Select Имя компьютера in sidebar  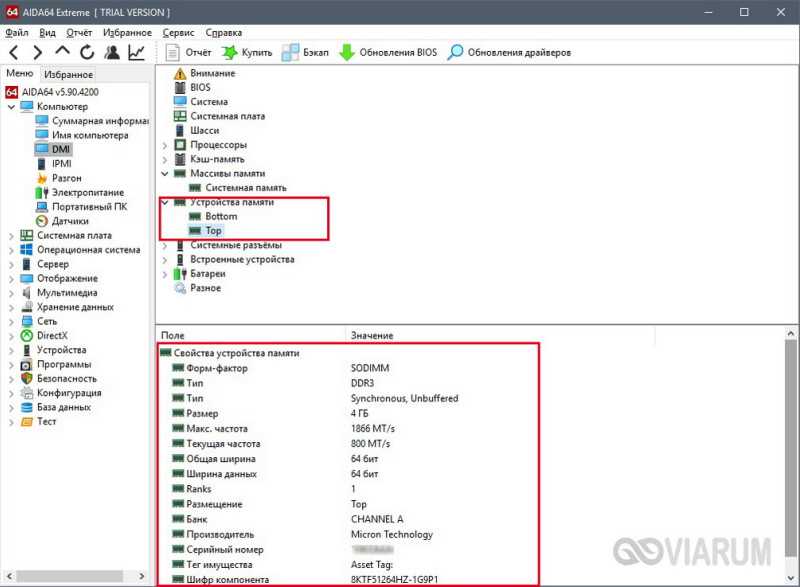tap(82, 135)
